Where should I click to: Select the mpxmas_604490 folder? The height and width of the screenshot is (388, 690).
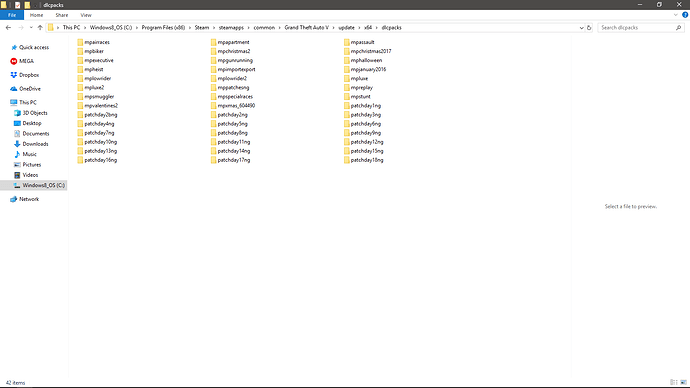tap(233, 106)
